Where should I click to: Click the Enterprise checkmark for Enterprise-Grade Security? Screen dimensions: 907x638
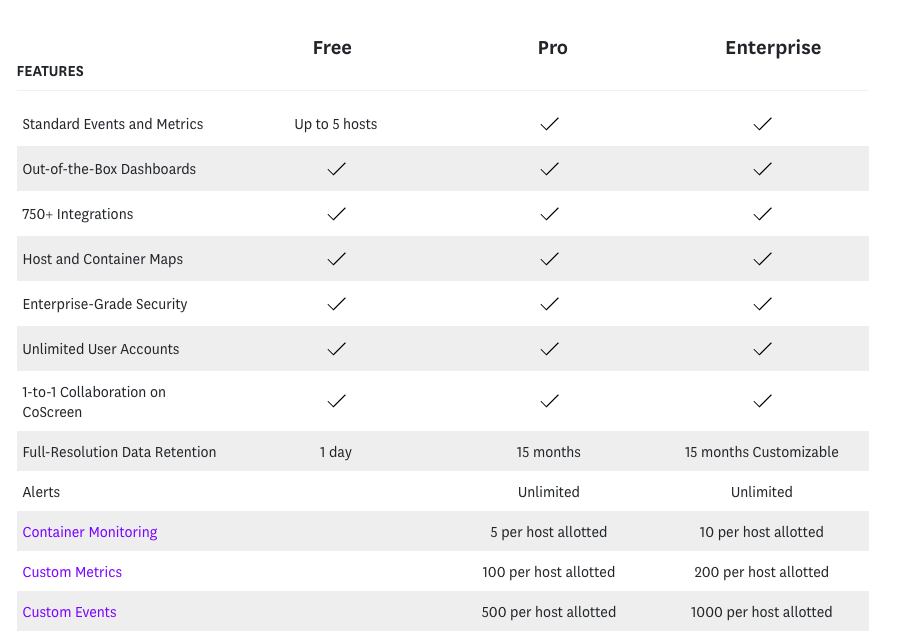click(762, 304)
